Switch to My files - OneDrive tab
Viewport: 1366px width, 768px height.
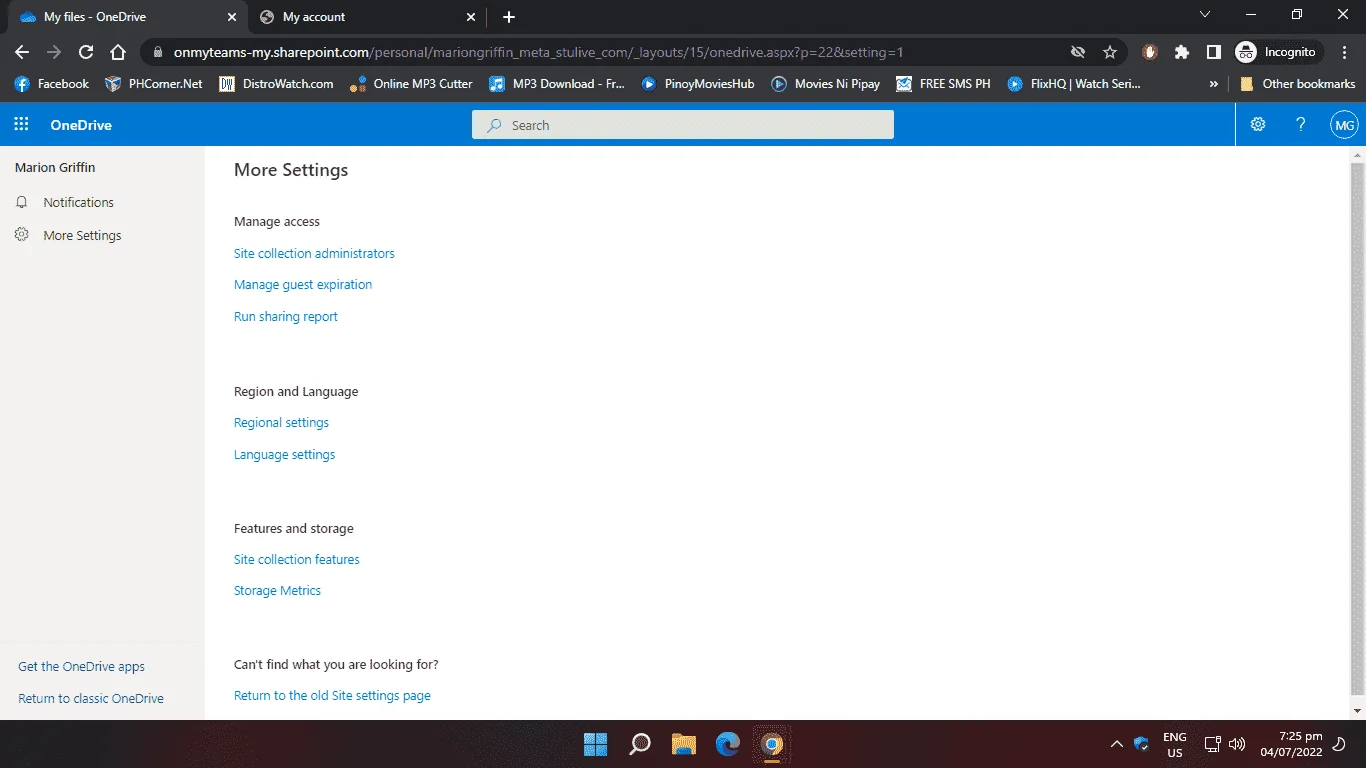coord(126,17)
